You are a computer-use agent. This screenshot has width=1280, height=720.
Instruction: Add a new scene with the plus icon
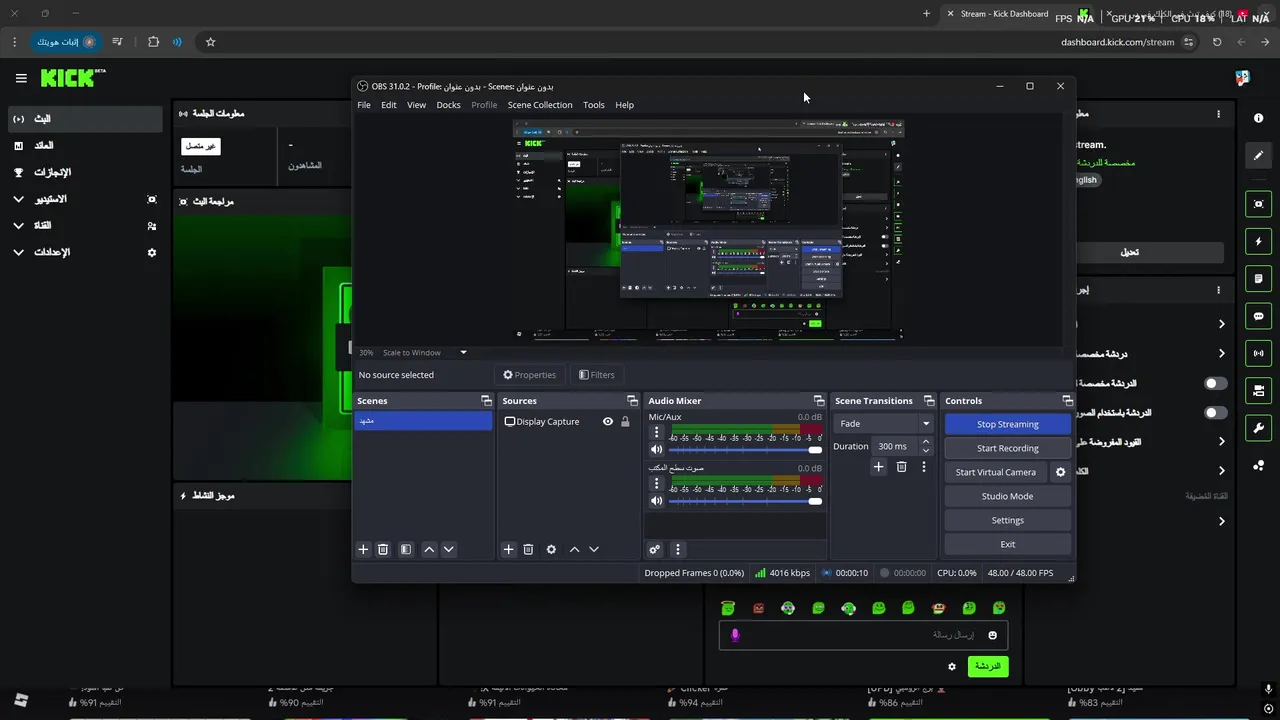pos(363,549)
